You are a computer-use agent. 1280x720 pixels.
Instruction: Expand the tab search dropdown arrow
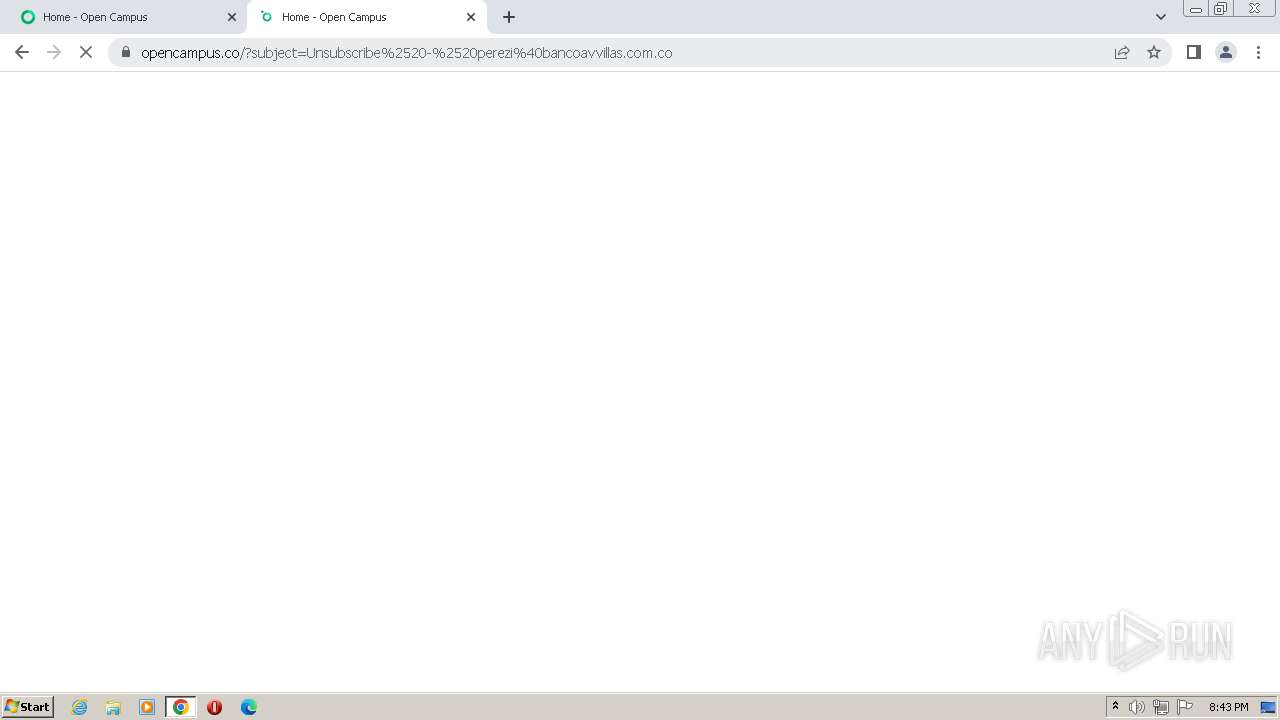click(1160, 17)
